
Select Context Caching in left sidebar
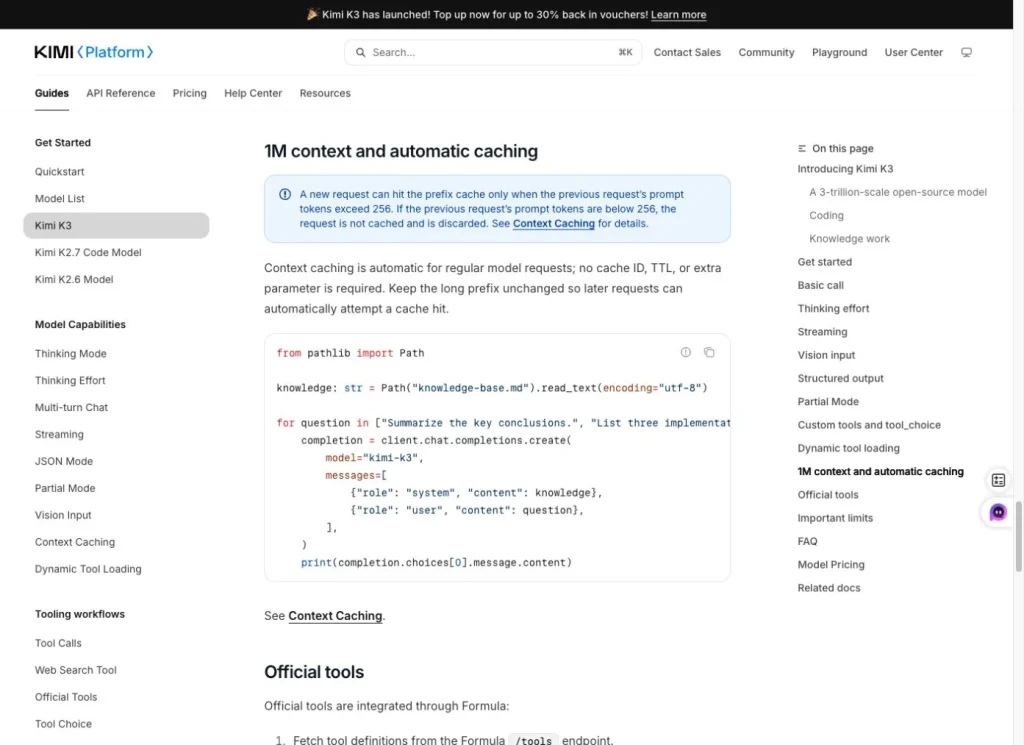coord(75,542)
